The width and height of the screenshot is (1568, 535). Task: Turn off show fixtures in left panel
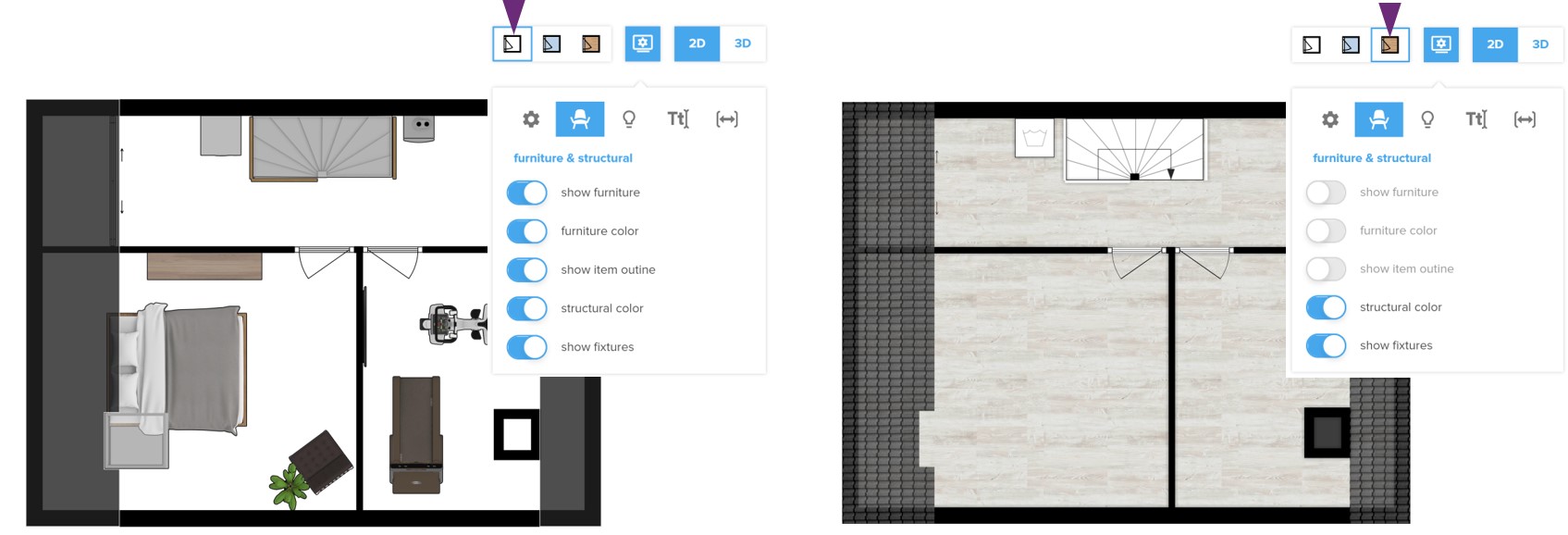coord(527,347)
